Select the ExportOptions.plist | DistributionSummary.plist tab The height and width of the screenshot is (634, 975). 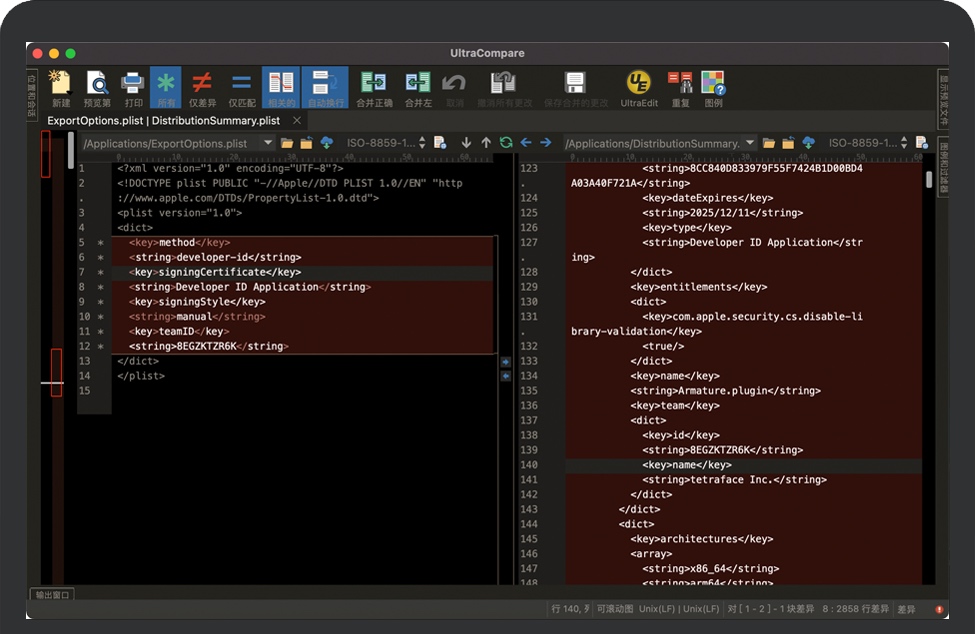pyautogui.click(x=163, y=121)
